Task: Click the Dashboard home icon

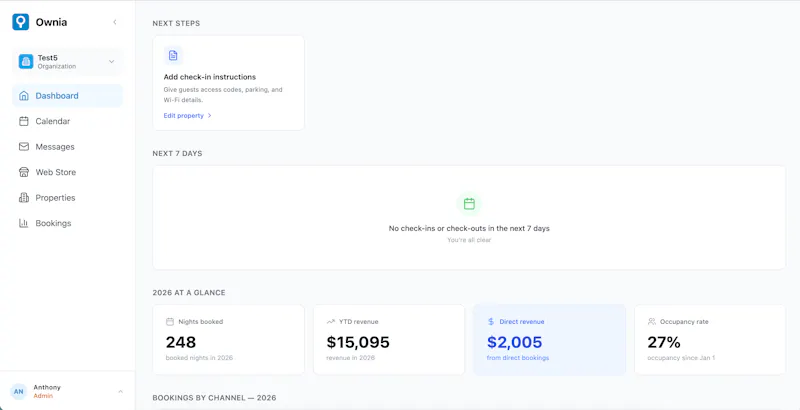Action: 23,96
